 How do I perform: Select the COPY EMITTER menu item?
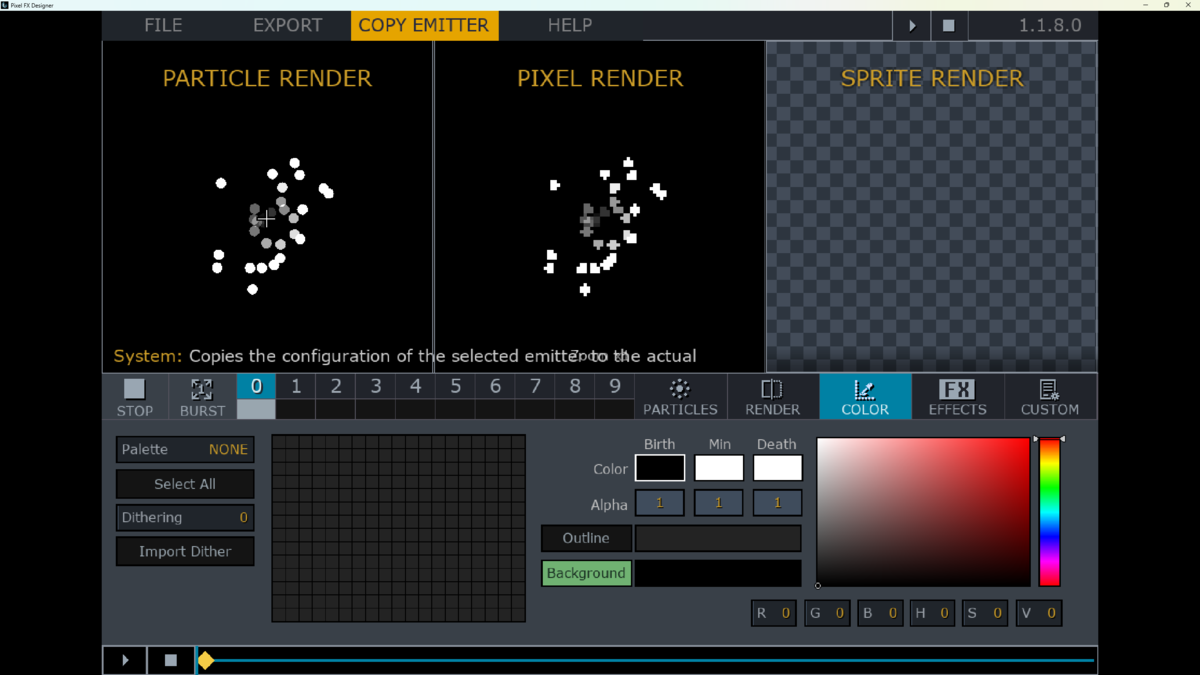click(x=424, y=26)
